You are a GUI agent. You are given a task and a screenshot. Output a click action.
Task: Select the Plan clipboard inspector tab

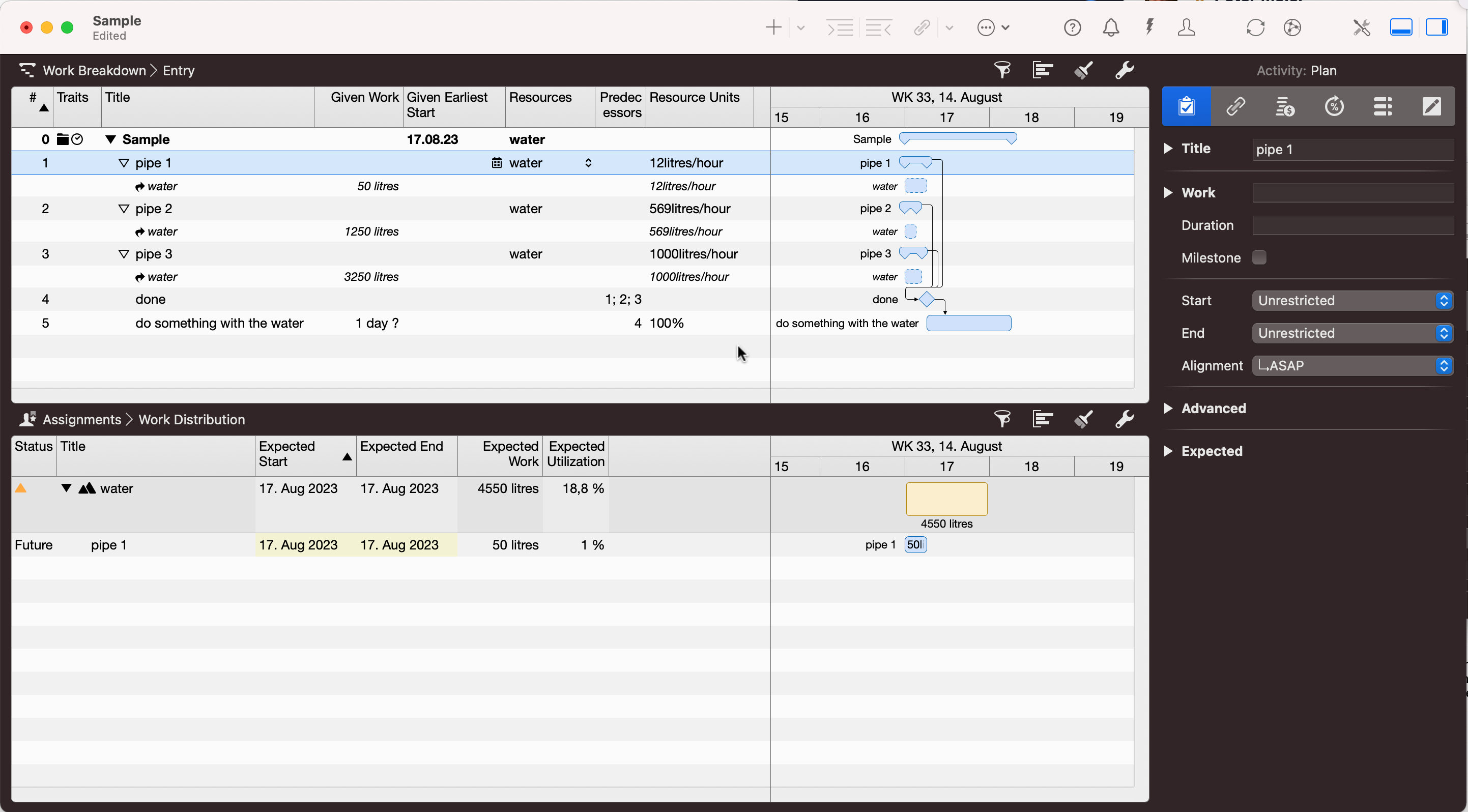point(1187,106)
